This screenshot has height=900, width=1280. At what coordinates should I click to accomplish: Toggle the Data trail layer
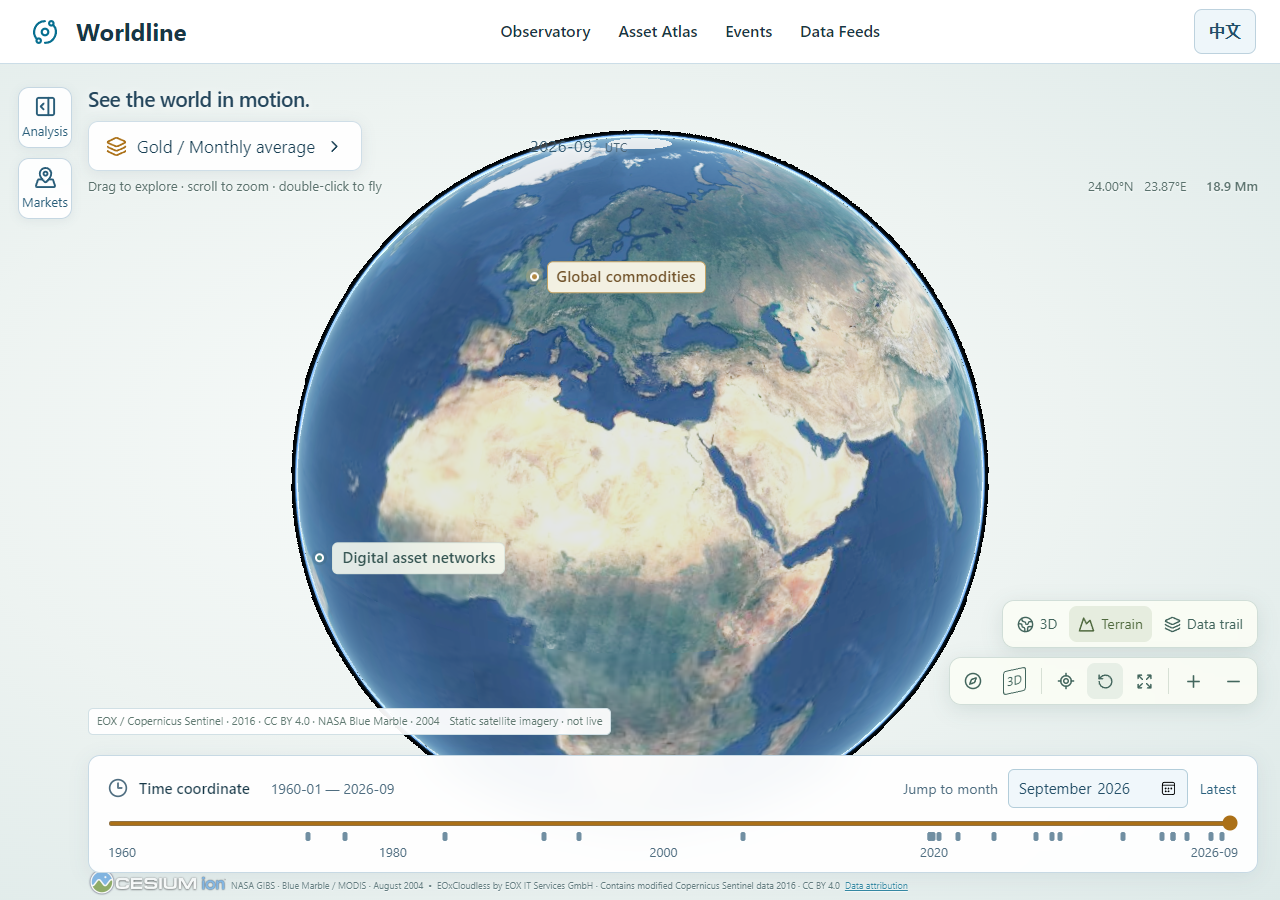(x=1203, y=624)
